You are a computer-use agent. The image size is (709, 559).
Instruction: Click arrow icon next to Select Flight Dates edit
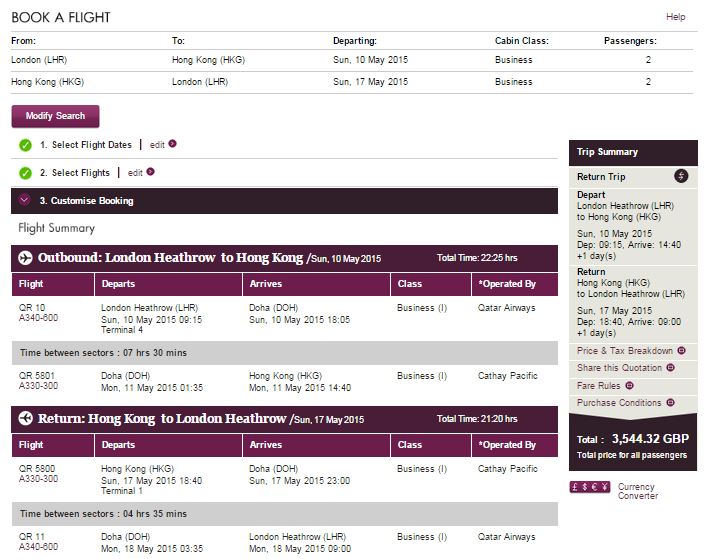tap(173, 145)
